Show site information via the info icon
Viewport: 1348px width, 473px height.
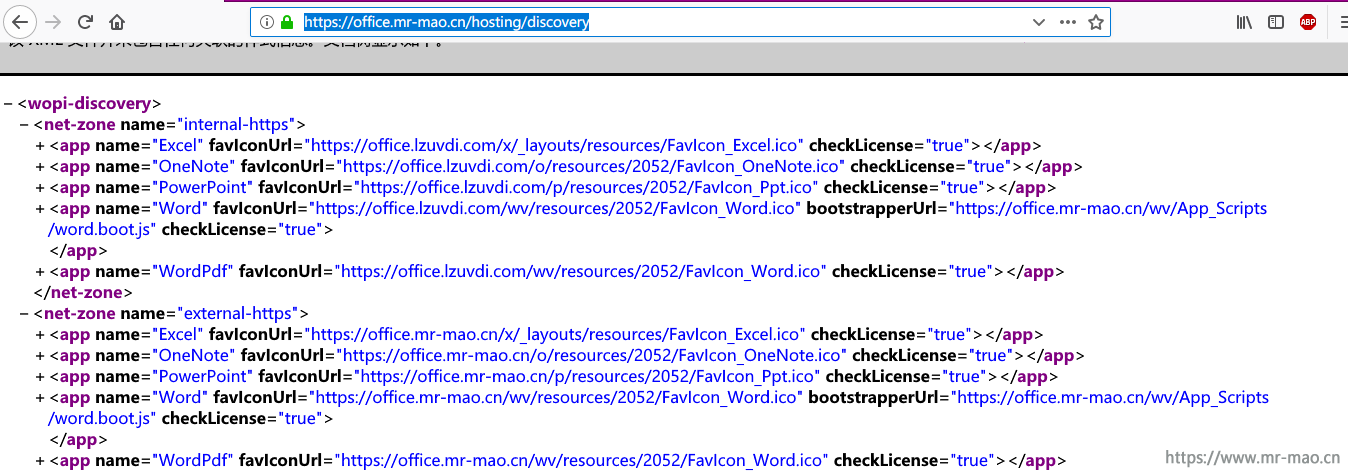pyautogui.click(x=266, y=21)
